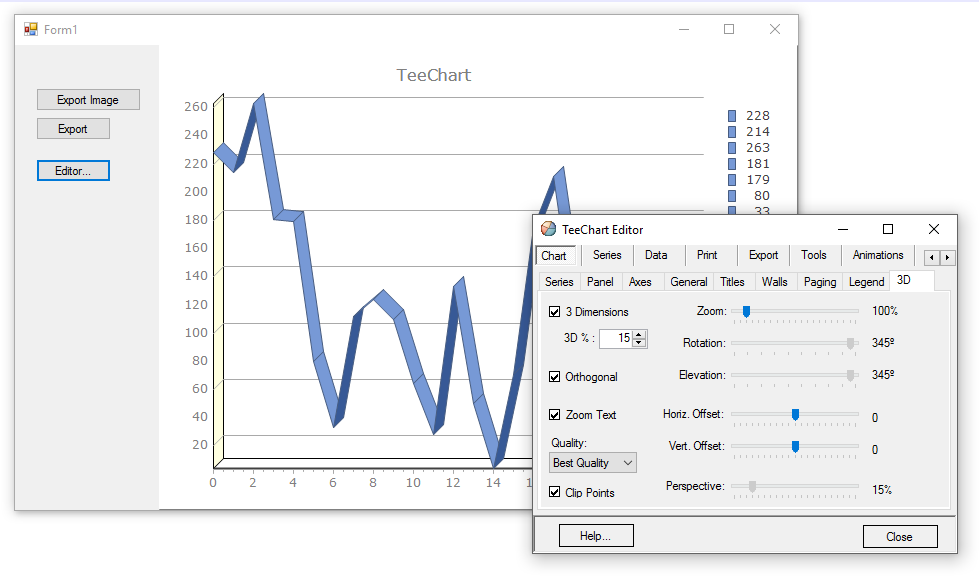
Task: Open the Paging sub-tab
Action: click(x=820, y=282)
